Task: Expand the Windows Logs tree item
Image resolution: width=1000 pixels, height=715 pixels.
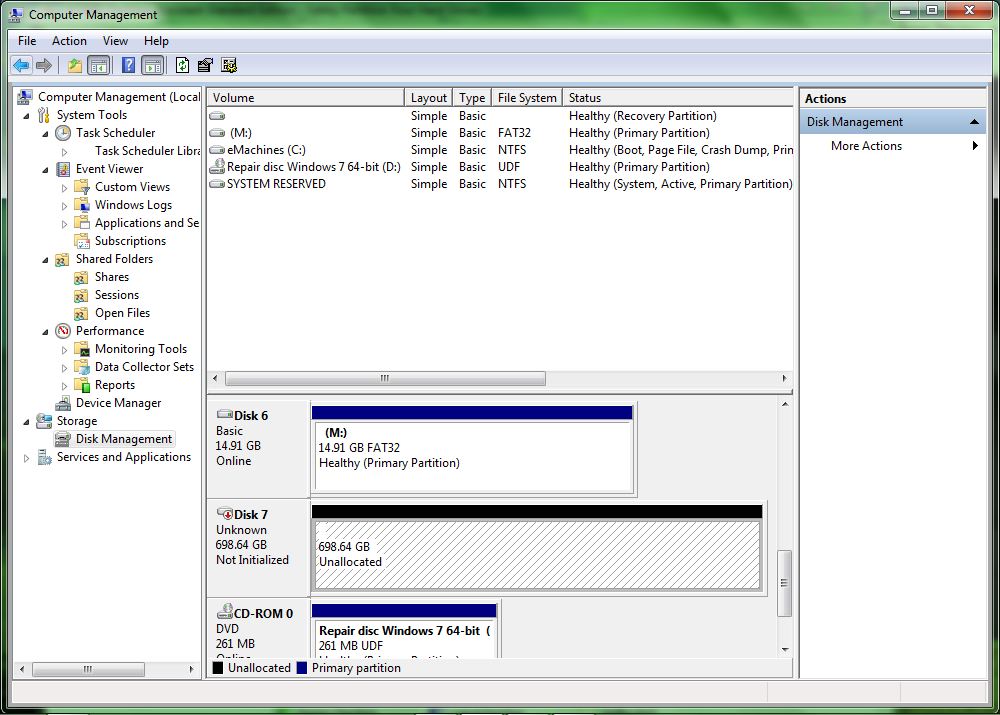Action: pos(63,204)
